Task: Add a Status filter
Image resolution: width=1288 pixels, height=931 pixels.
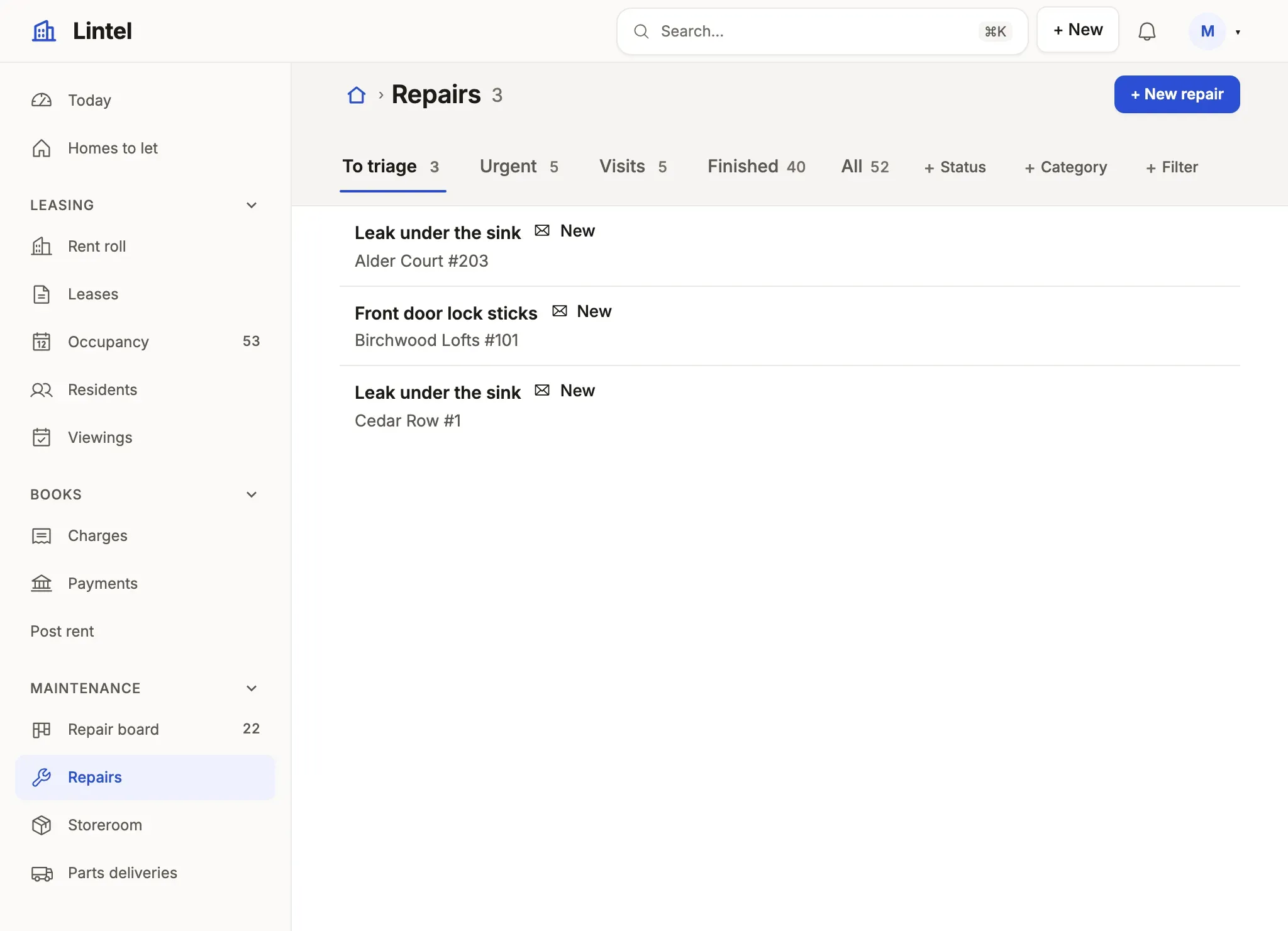Action: point(955,167)
